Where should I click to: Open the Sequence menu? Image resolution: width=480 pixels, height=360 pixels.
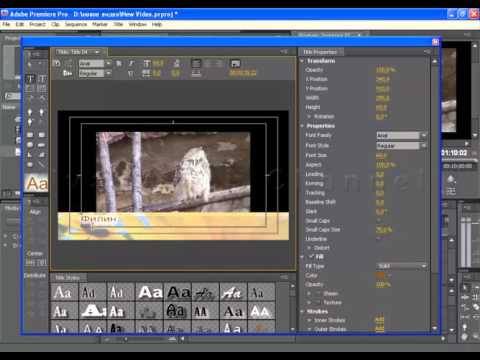[76, 24]
